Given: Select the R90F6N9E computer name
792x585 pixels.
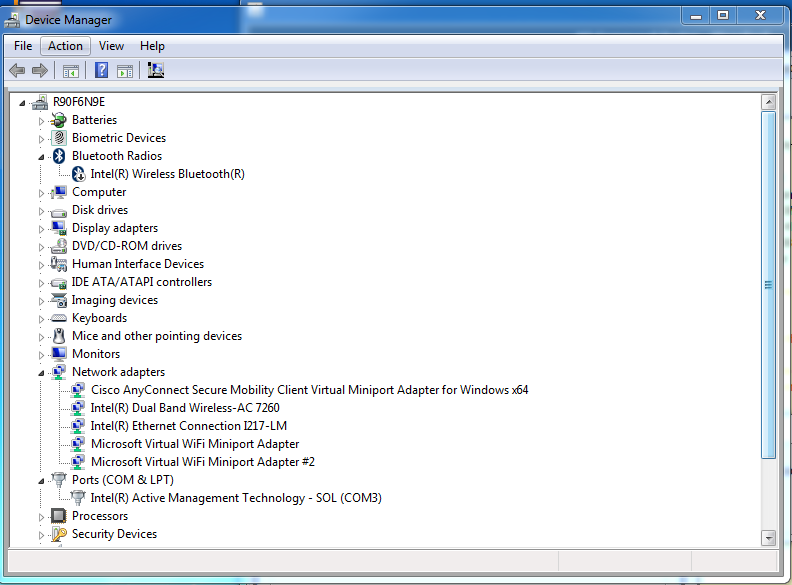Looking at the screenshot, I should (x=79, y=102).
